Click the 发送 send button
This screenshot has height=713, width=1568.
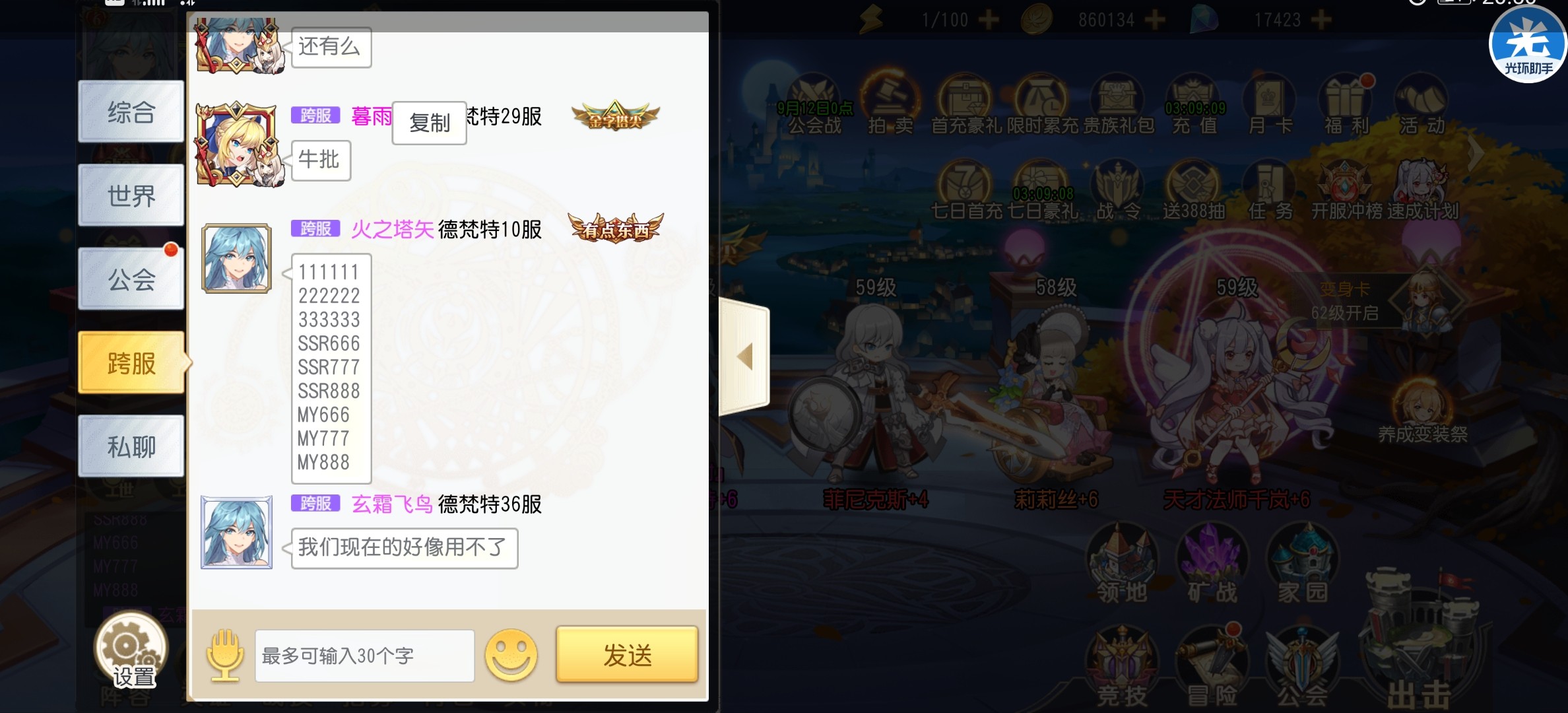627,655
